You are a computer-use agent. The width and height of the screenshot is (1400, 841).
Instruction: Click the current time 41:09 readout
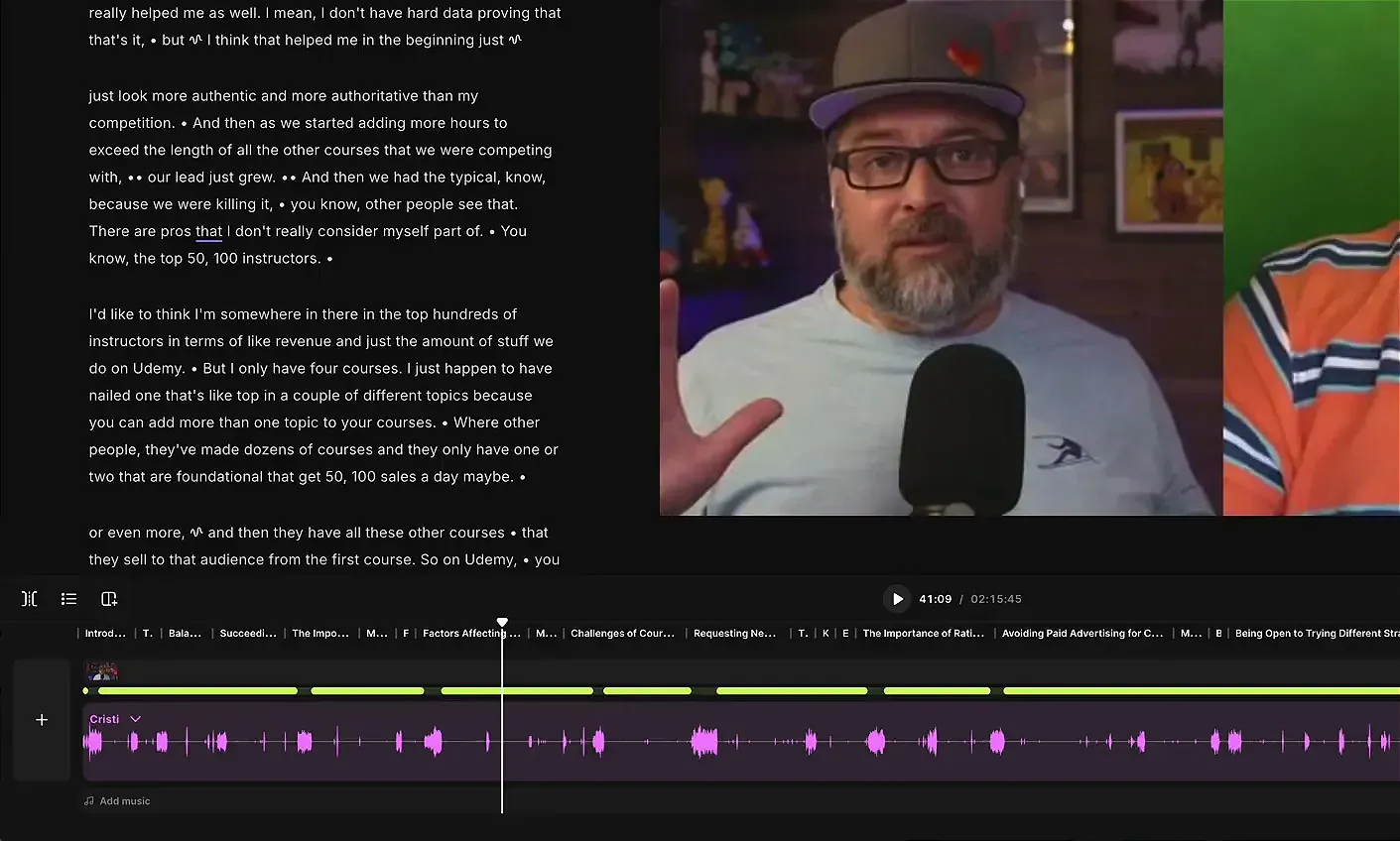coord(935,599)
